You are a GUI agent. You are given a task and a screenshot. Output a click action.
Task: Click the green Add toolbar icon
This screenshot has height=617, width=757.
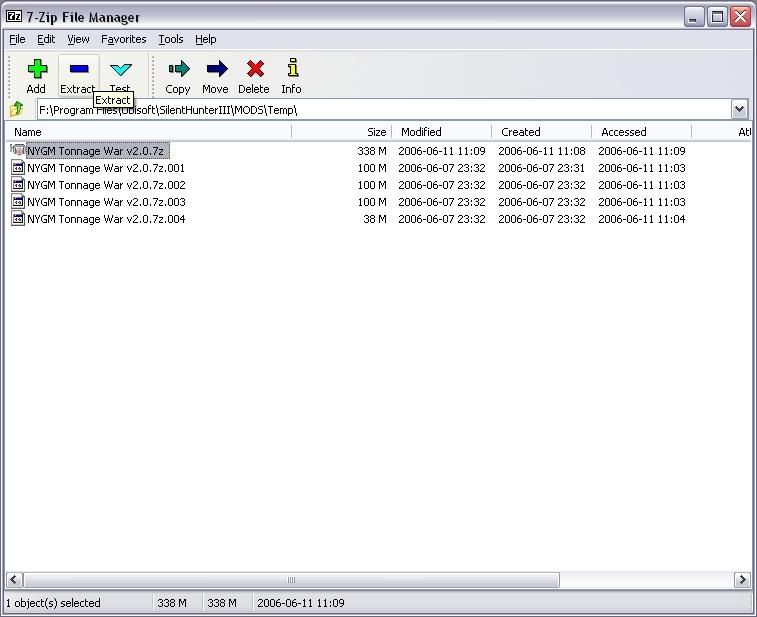(x=37, y=70)
